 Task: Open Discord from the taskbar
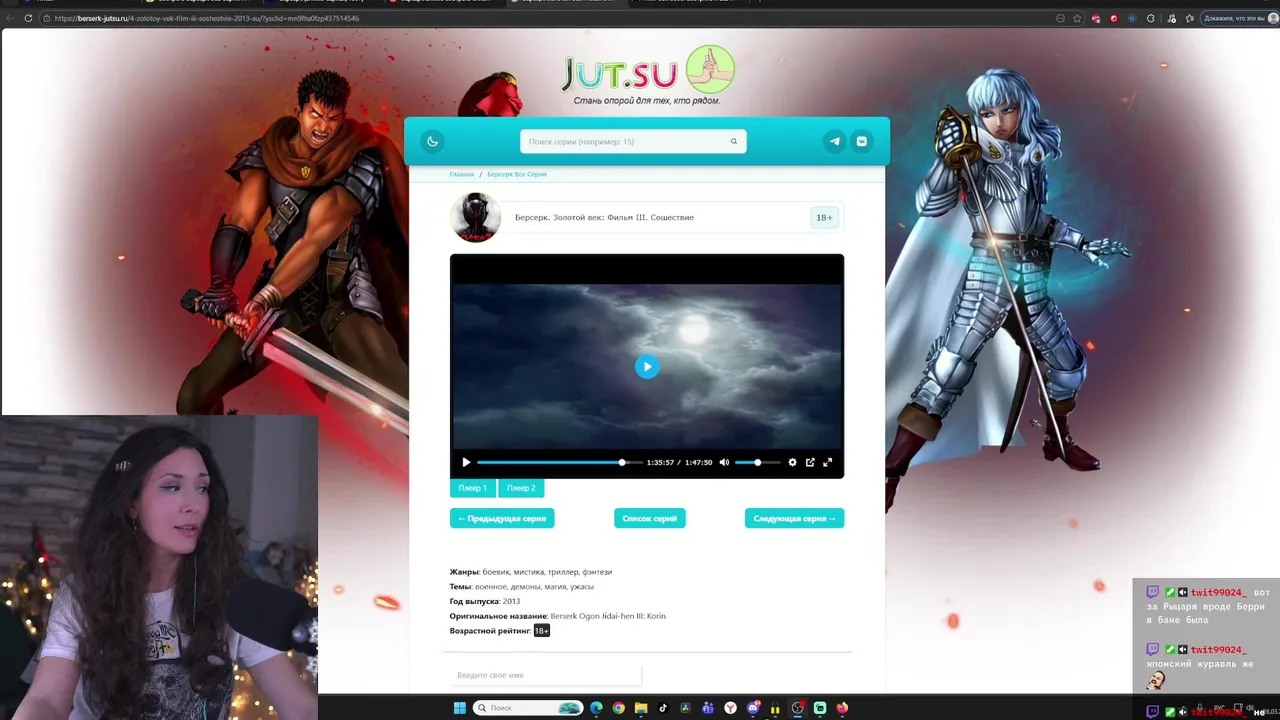point(754,708)
